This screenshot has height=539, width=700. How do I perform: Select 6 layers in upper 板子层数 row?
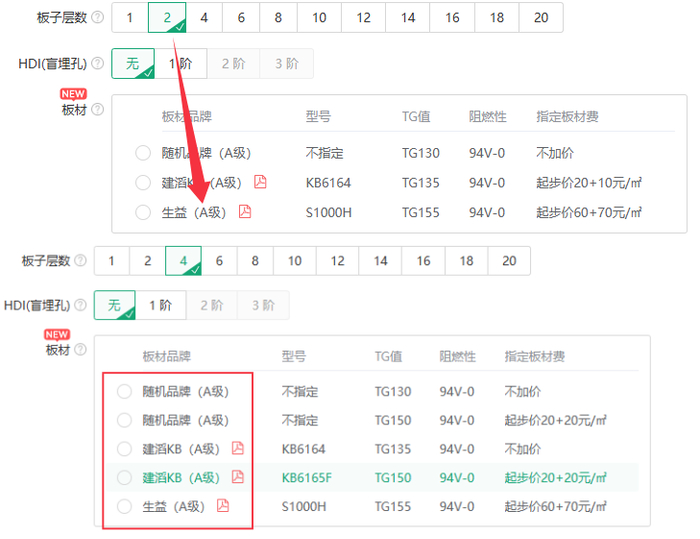click(241, 17)
